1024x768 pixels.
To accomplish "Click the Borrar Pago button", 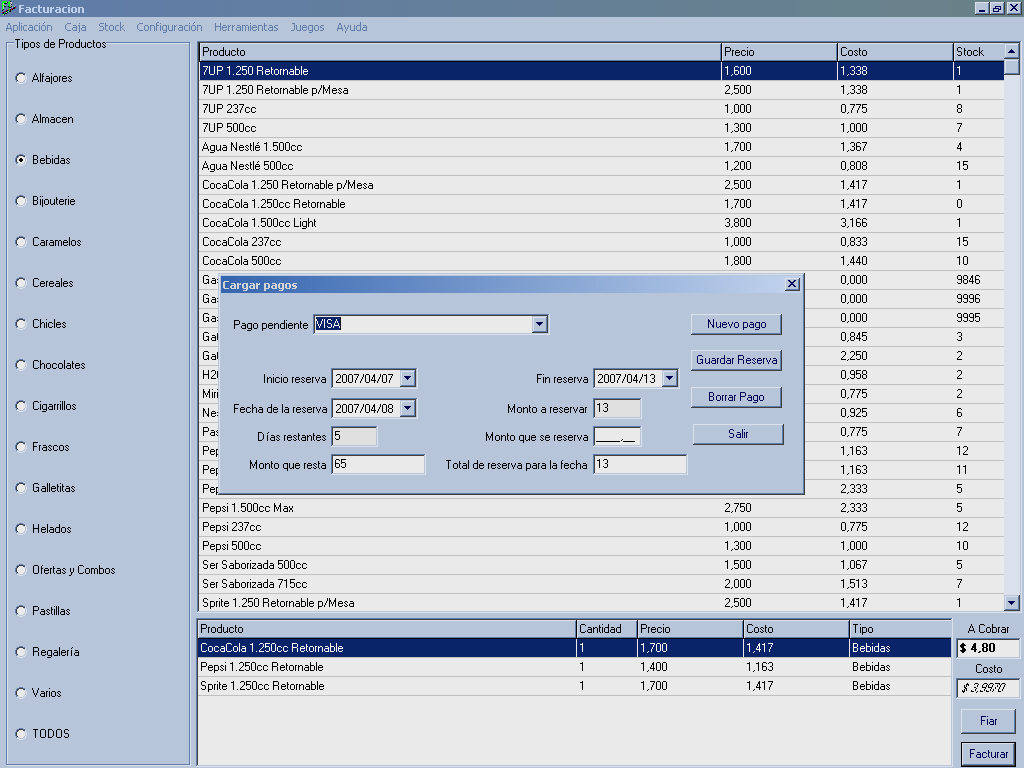I will pos(736,397).
